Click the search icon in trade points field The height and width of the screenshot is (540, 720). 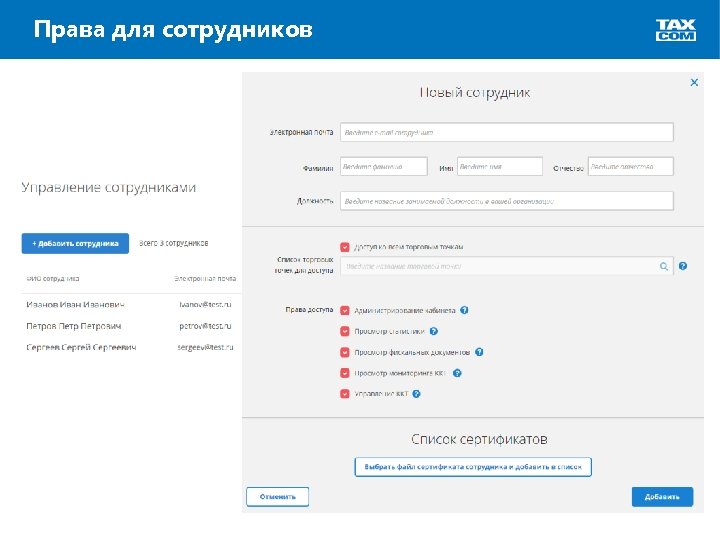coord(664,266)
